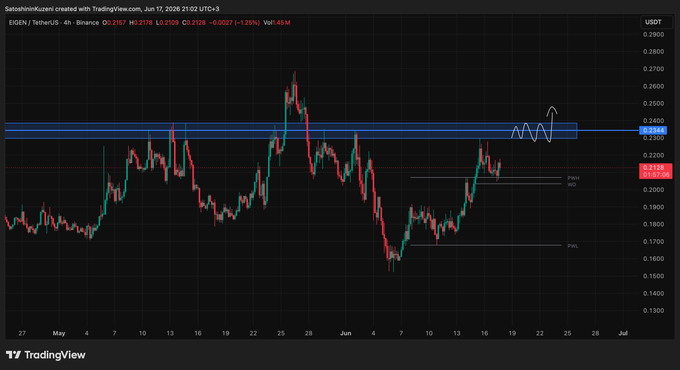Viewport: 680px width, 370px height.
Task: Select the blue horizontal line at 0.2344
Action: (x=321, y=131)
